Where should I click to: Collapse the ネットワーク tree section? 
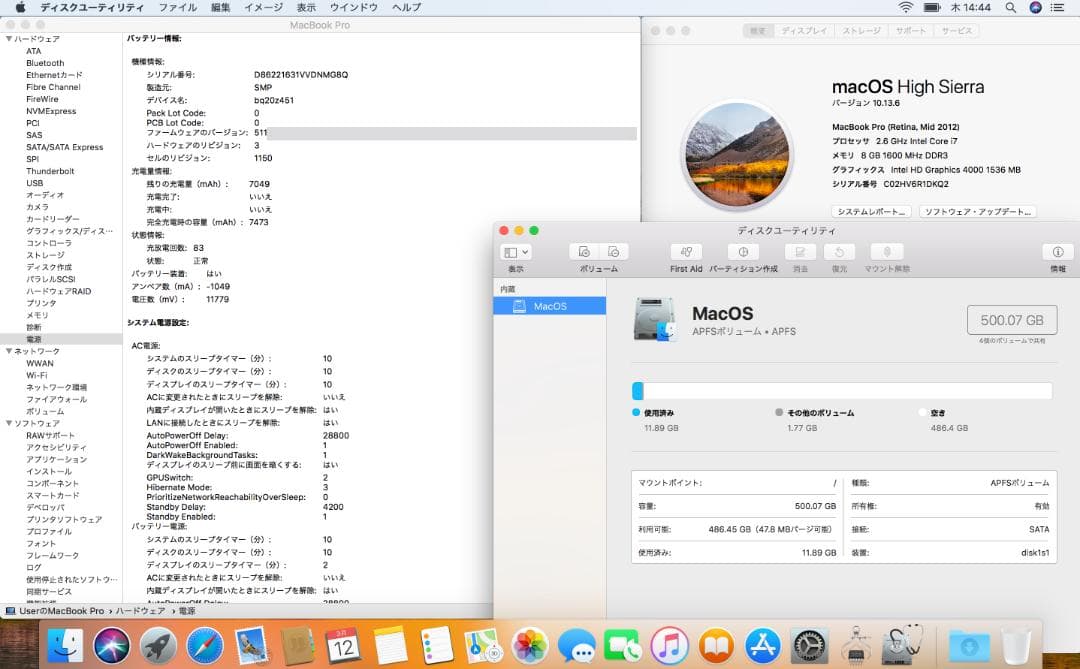pyautogui.click(x=9, y=351)
